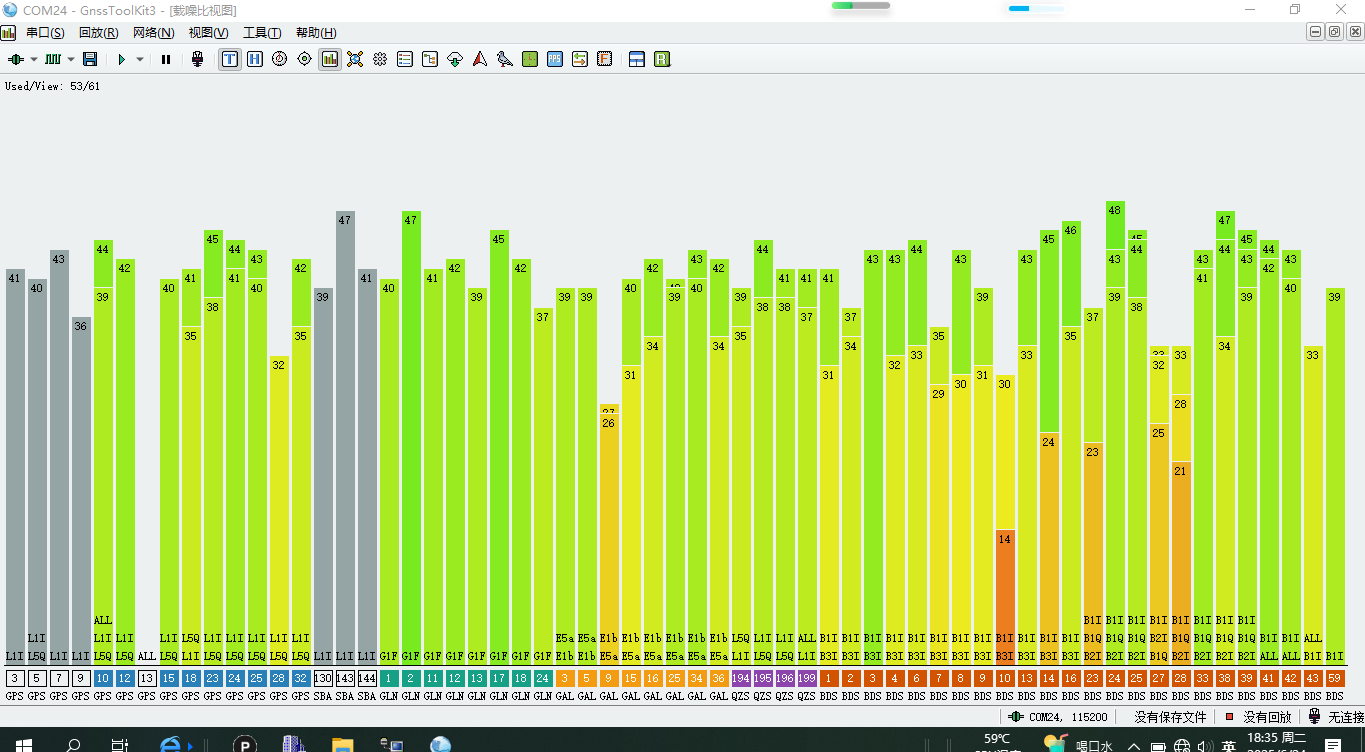
Task: Open the waveform icon's dropdown arrow
Action: click(71, 59)
